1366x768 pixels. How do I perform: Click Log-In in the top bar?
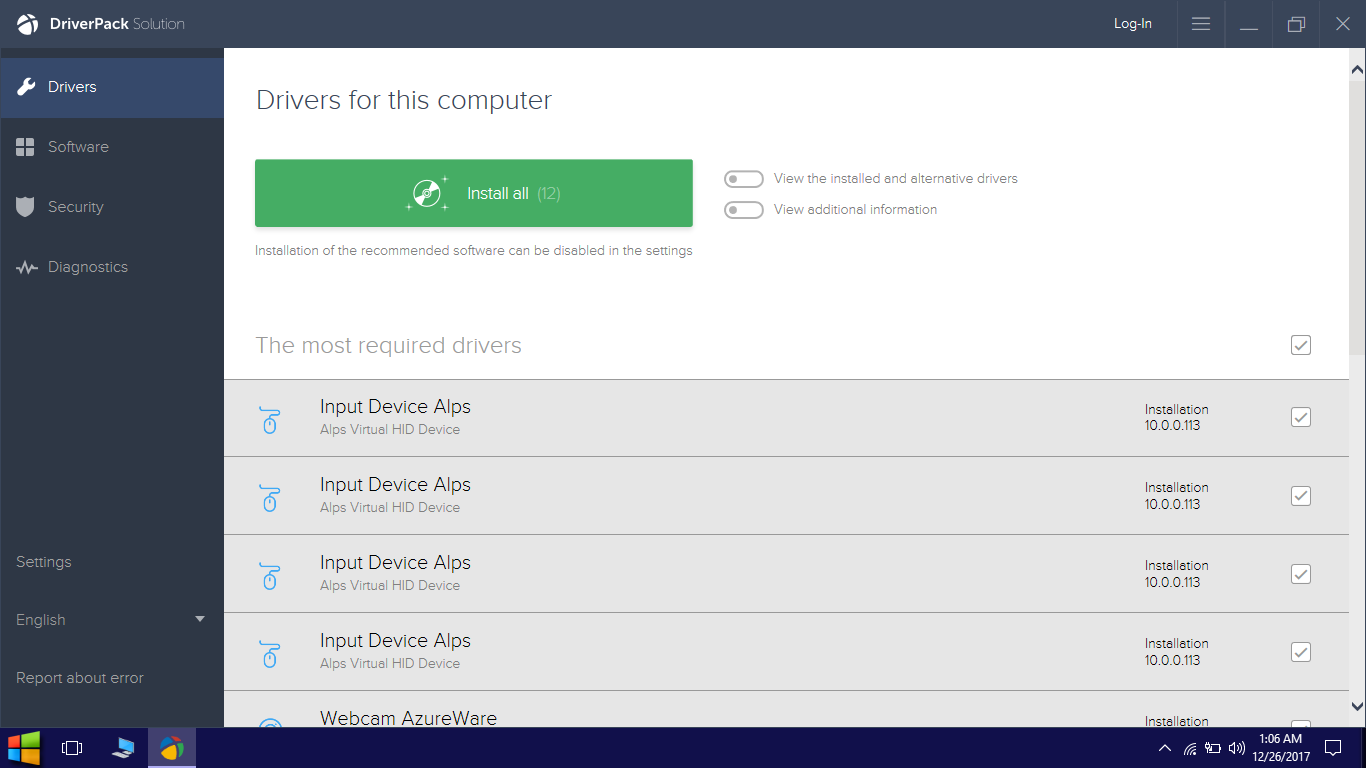point(1132,23)
